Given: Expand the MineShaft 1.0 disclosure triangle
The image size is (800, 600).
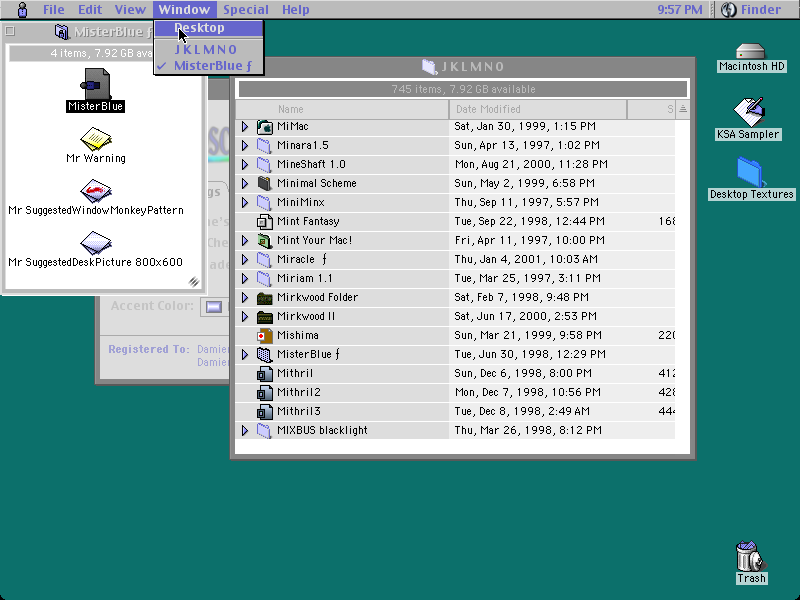Looking at the screenshot, I should (x=245, y=164).
